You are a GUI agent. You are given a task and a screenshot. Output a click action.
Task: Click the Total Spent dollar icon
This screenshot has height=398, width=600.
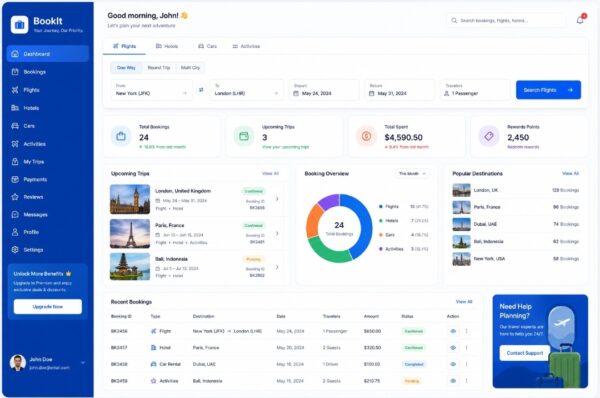[x=366, y=136]
